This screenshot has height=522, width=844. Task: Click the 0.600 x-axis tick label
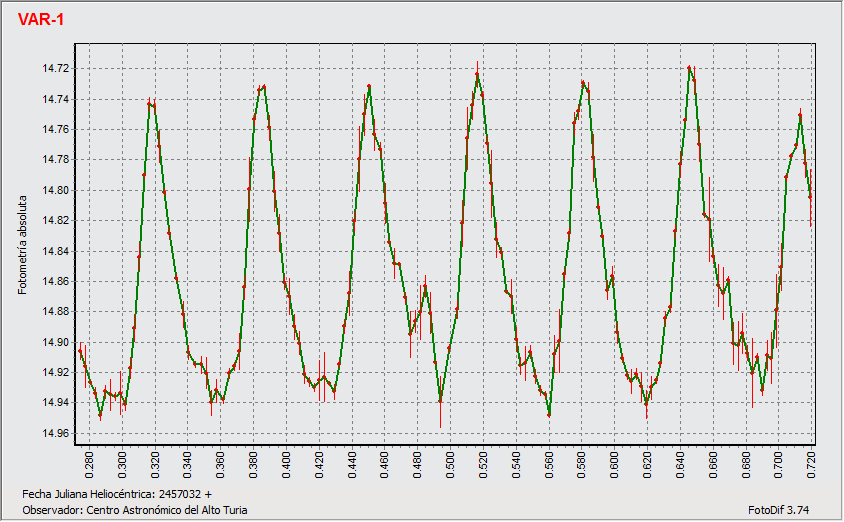[614, 463]
